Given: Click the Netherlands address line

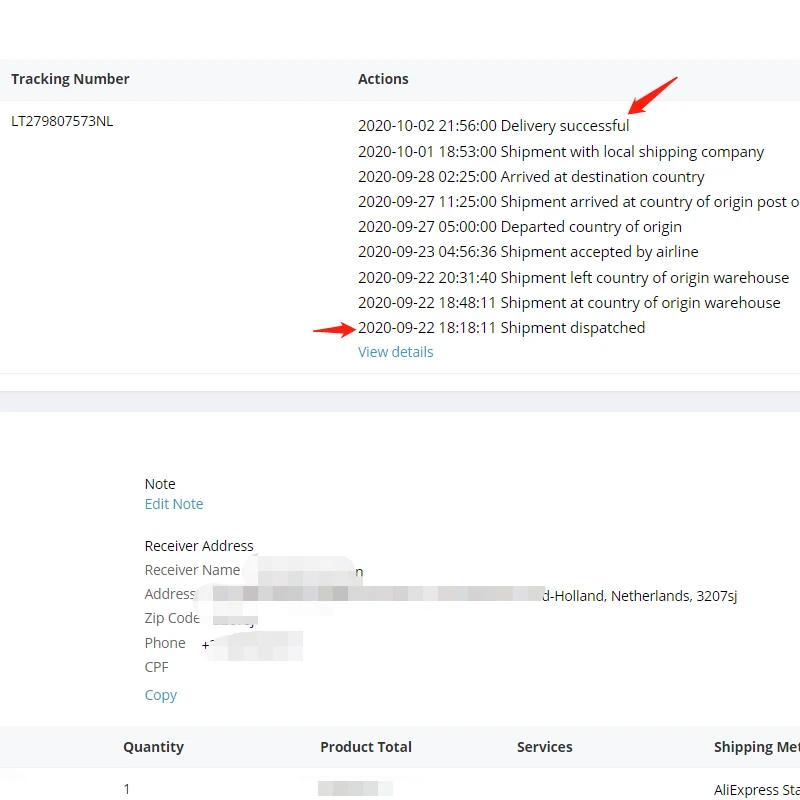Looking at the screenshot, I should [640, 596].
